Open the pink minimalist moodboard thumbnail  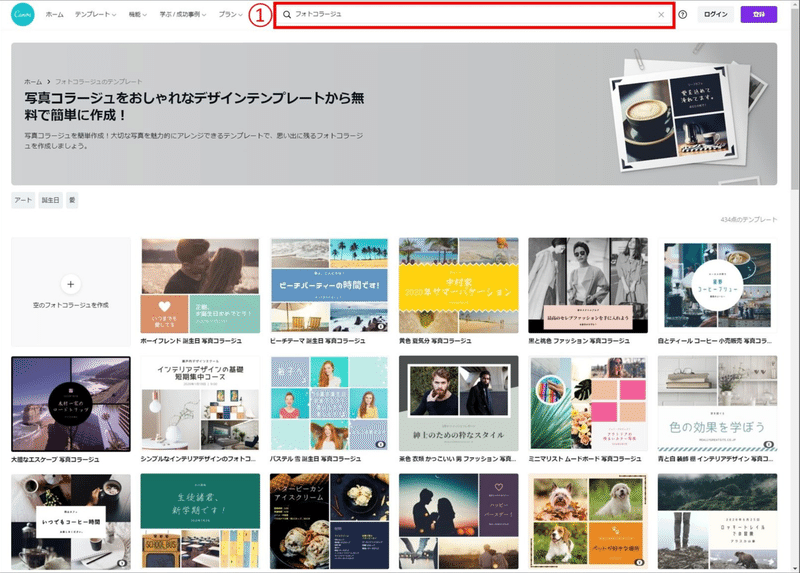pyautogui.click(x=588, y=404)
